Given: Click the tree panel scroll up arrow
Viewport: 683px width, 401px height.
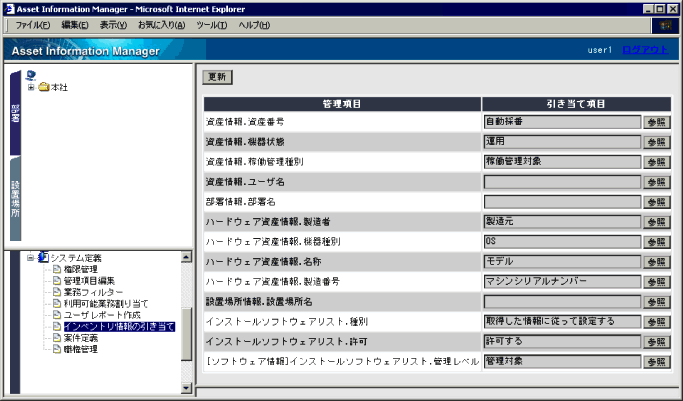Looking at the screenshot, I should [x=186, y=257].
